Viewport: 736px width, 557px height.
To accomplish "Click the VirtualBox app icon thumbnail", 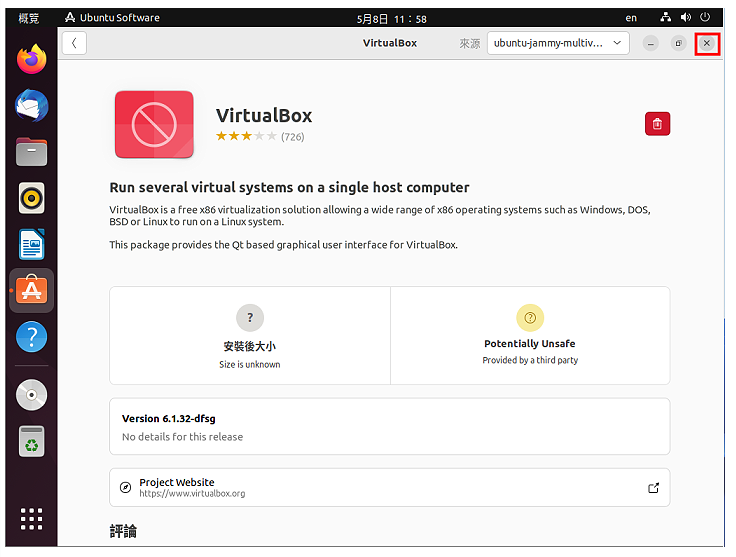I will pyautogui.click(x=154, y=124).
